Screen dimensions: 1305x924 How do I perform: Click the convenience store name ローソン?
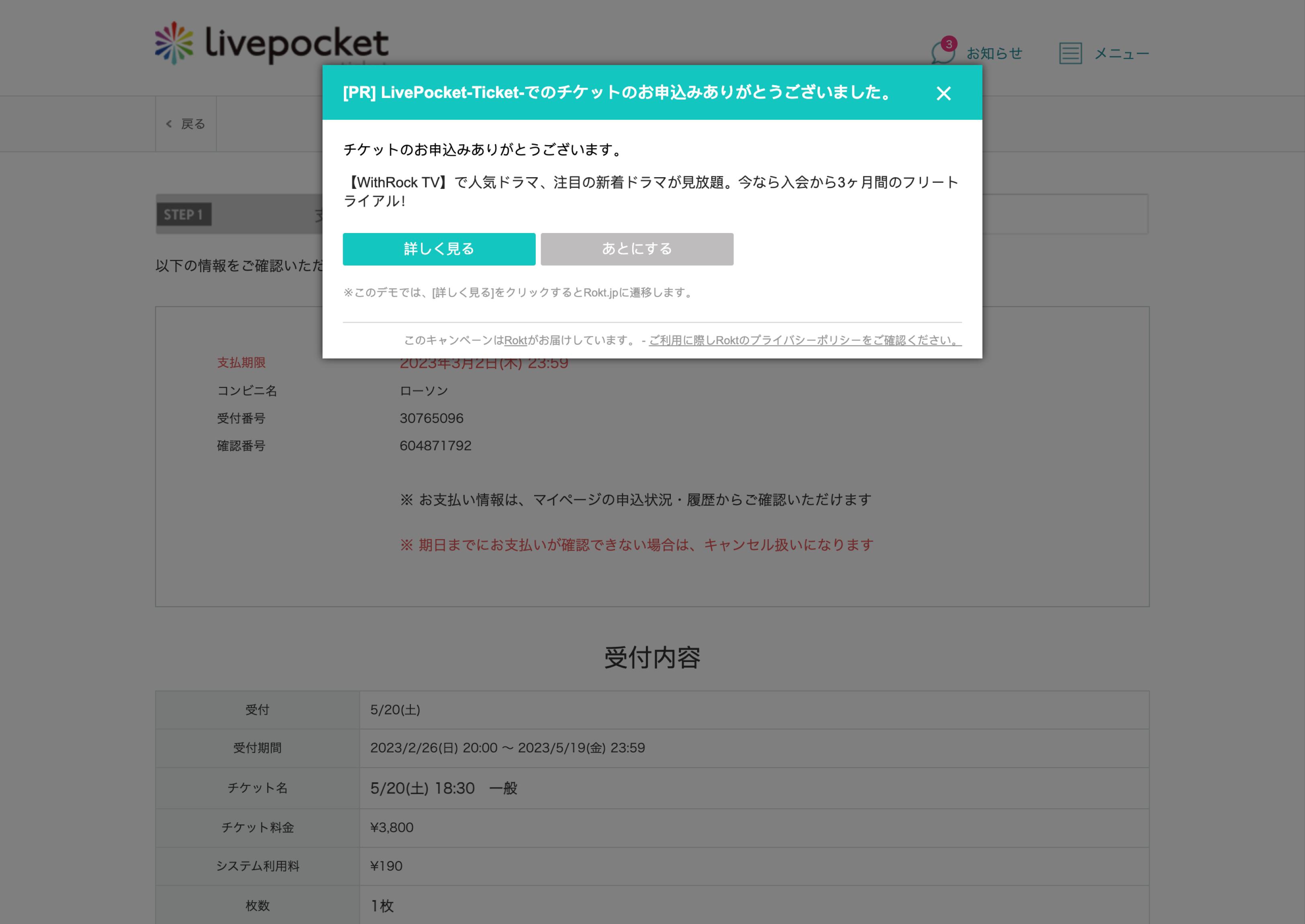point(424,391)
